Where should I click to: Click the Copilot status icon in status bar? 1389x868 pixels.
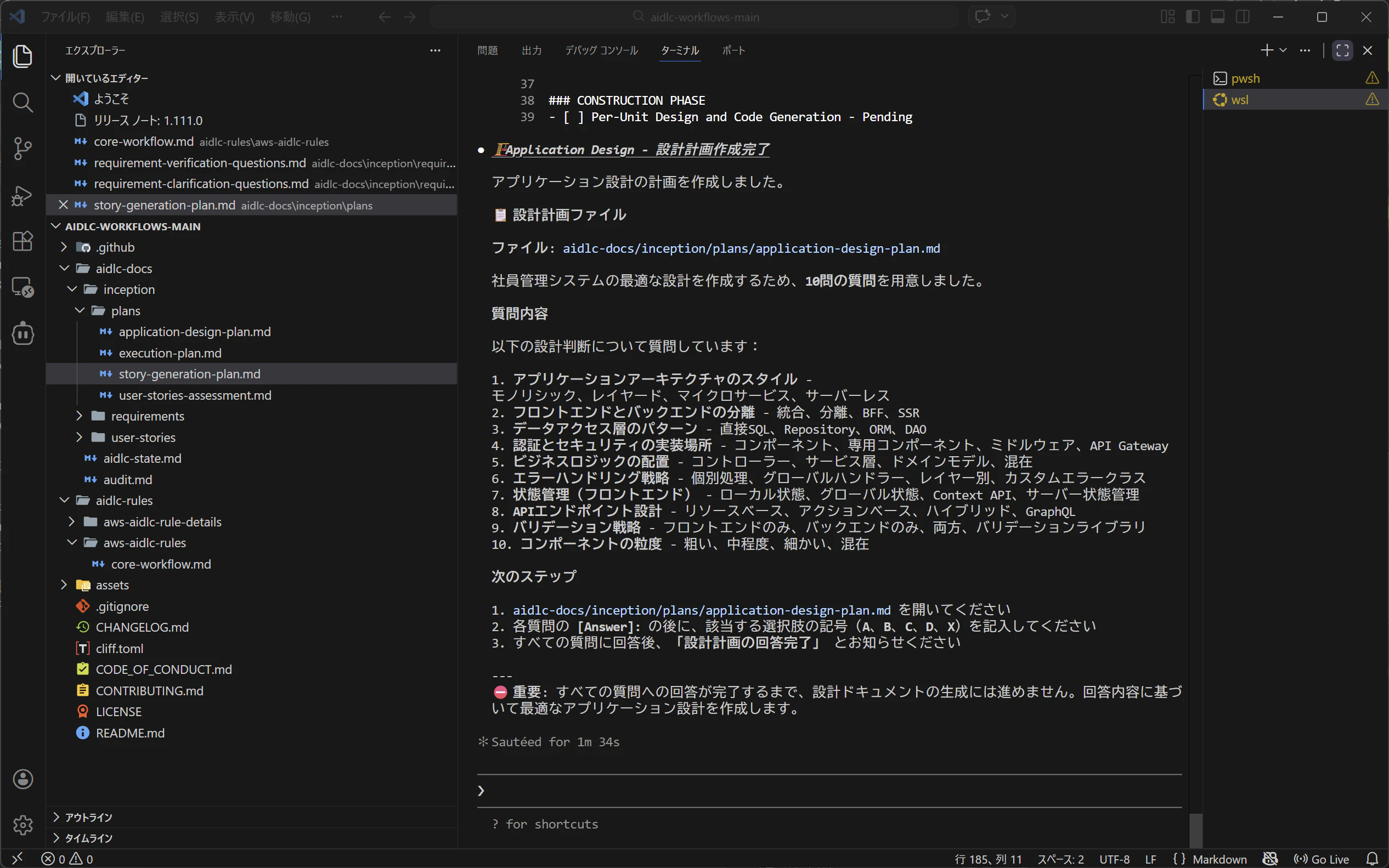point(1270,859)
